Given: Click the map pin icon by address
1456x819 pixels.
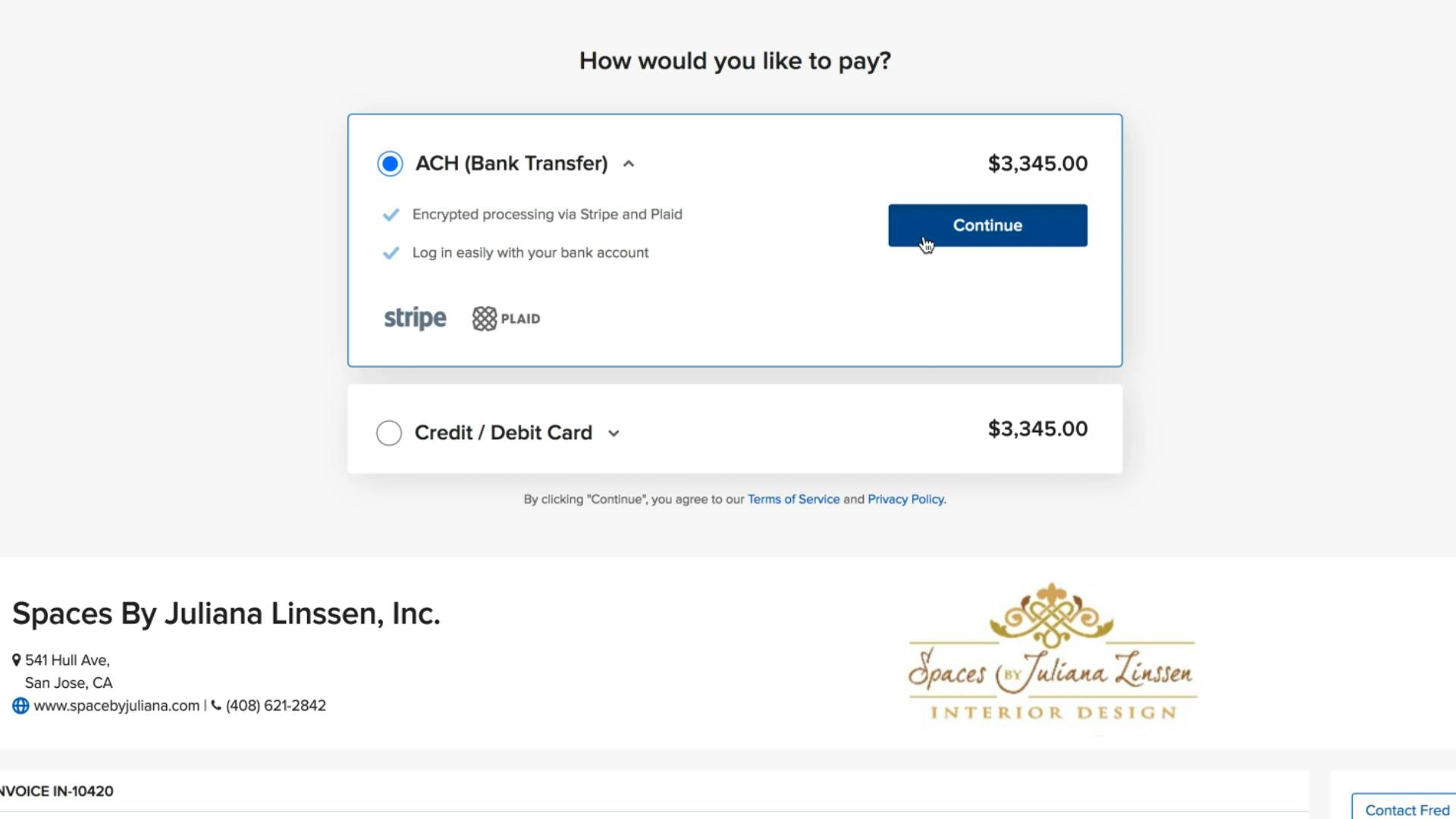Looking at the screenshot, I should point(17,661).
